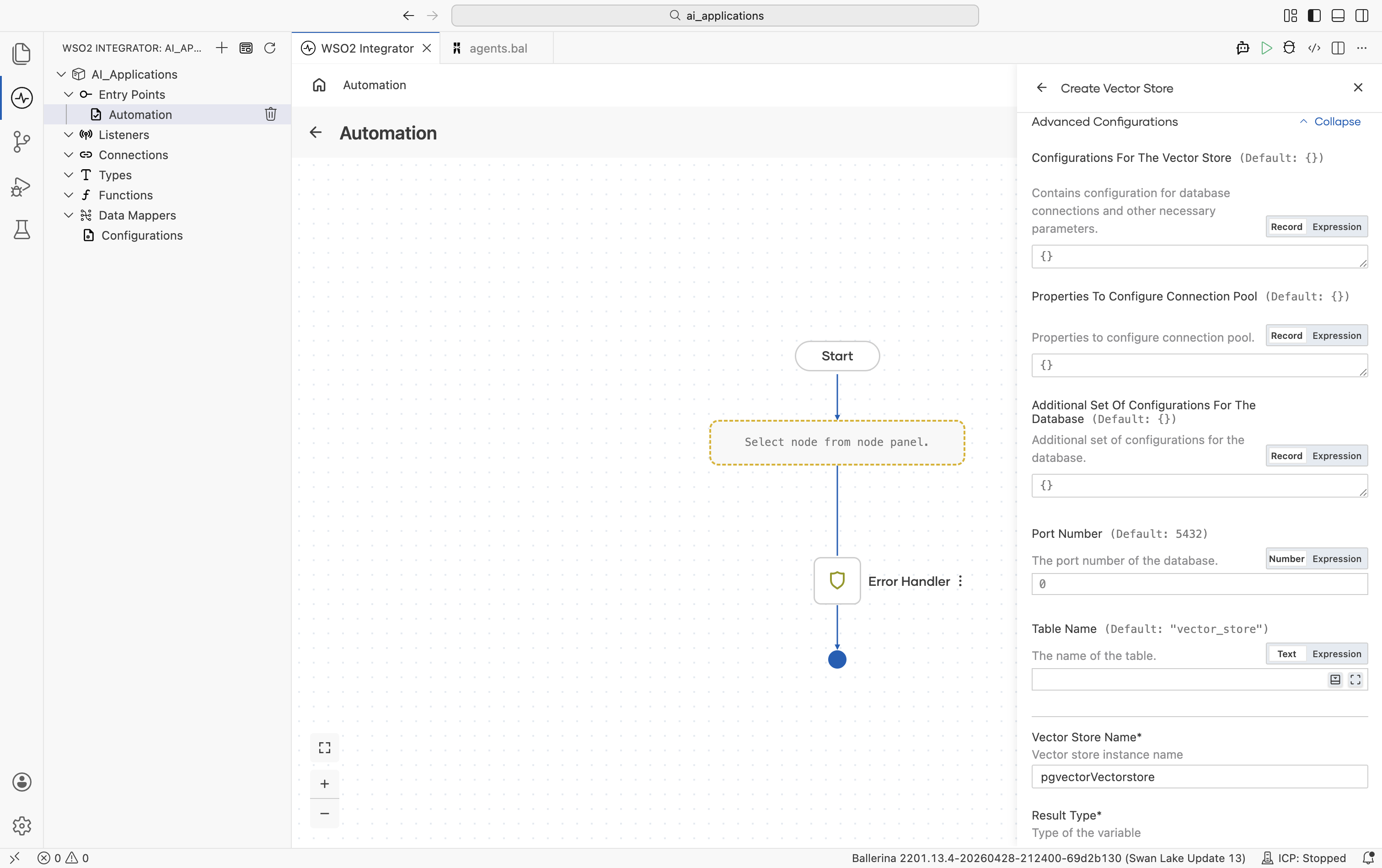
Task: Close the Create Vector Store panel
Action: coord(1358,87)
